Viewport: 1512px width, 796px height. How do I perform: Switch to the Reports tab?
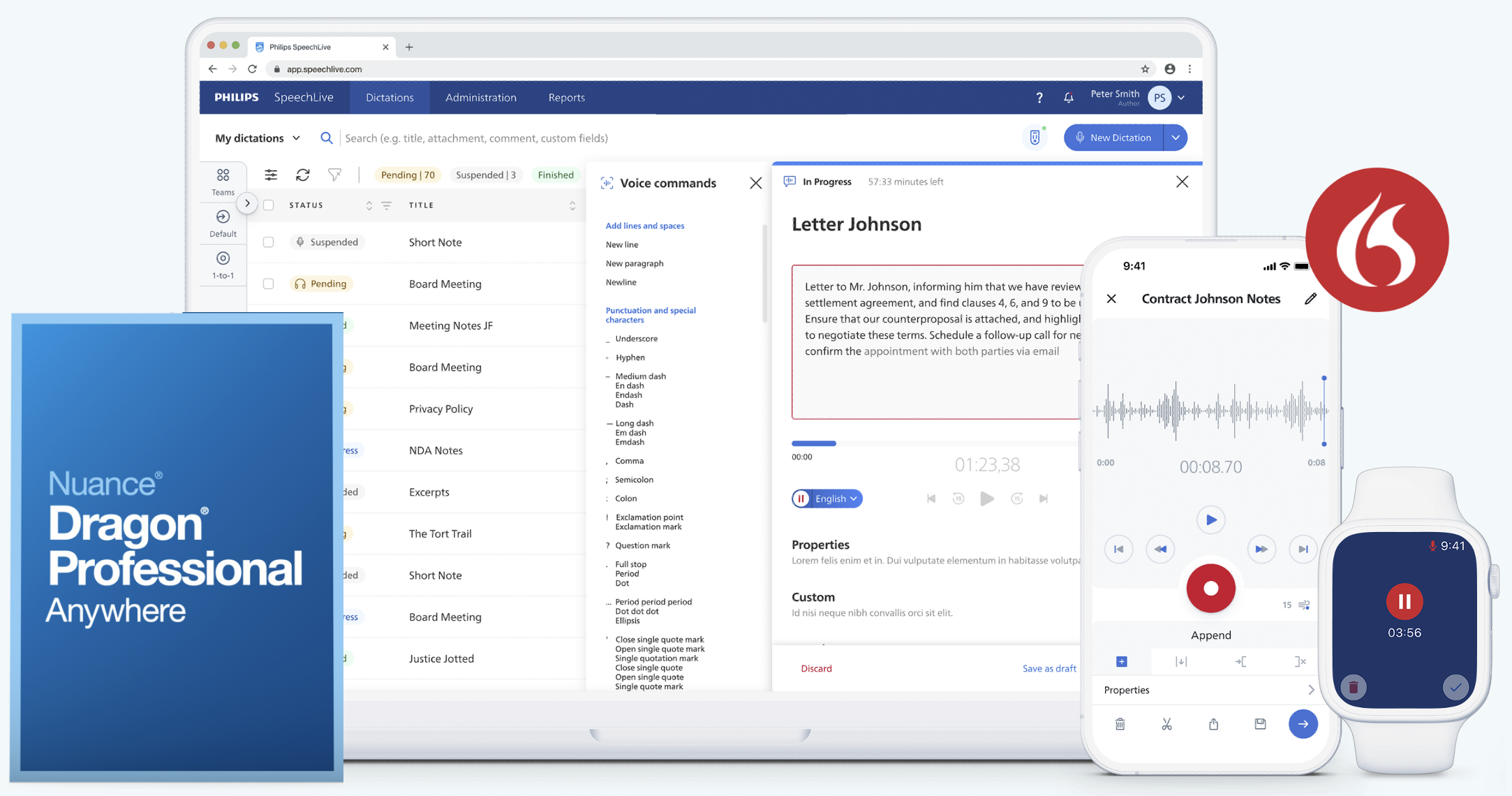(566, 98)
